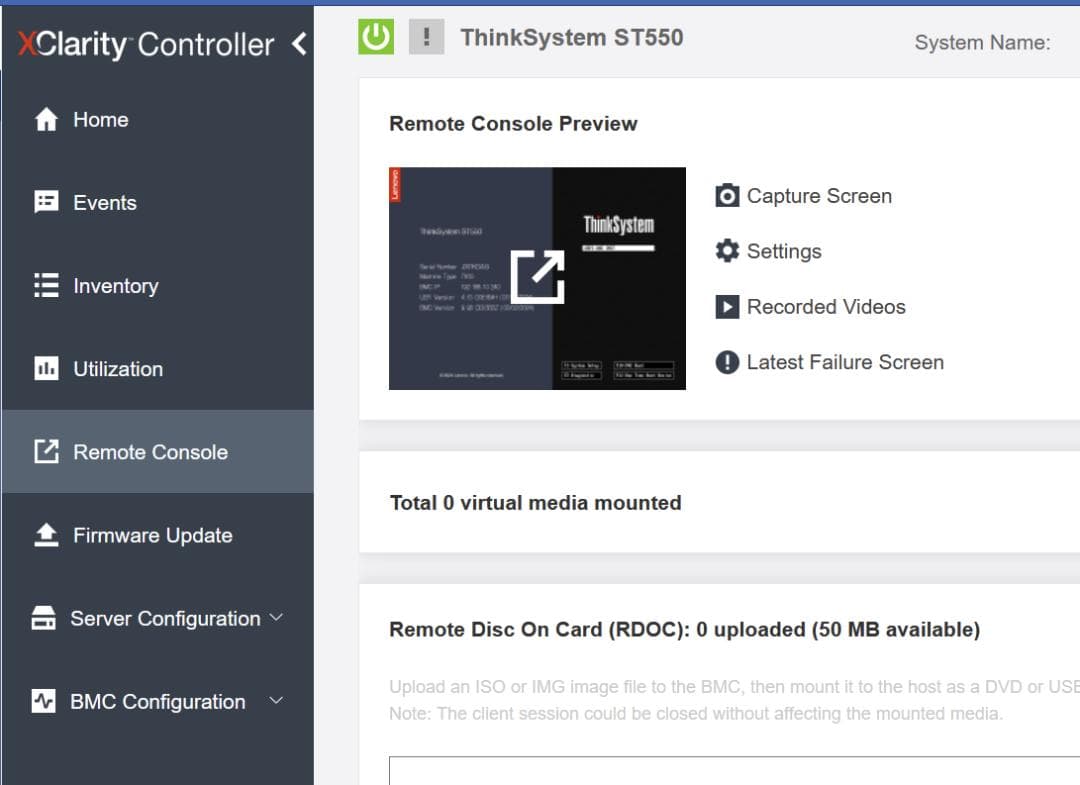The height and width of the screenshot is (785, 1080).
Task: Select Remote Console in the sidebar
Action: [150, 452]
